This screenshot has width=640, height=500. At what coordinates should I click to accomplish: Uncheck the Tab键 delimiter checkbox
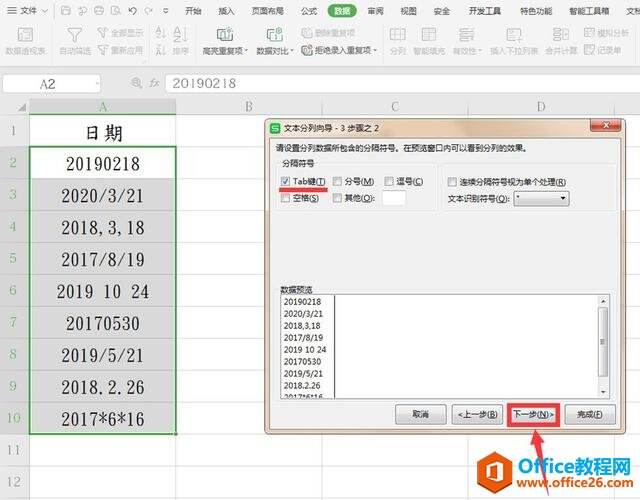287,182
